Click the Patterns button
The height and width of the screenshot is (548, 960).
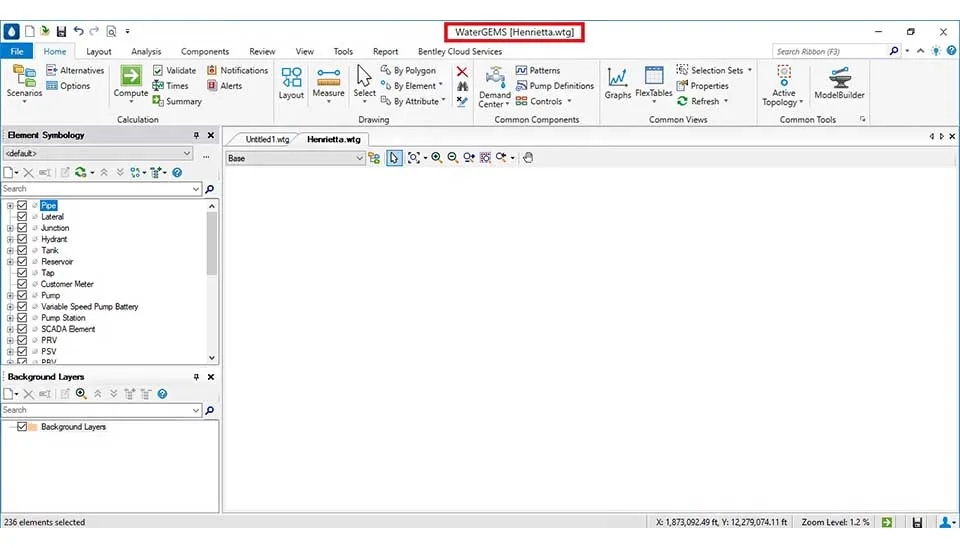coord(538,70)
